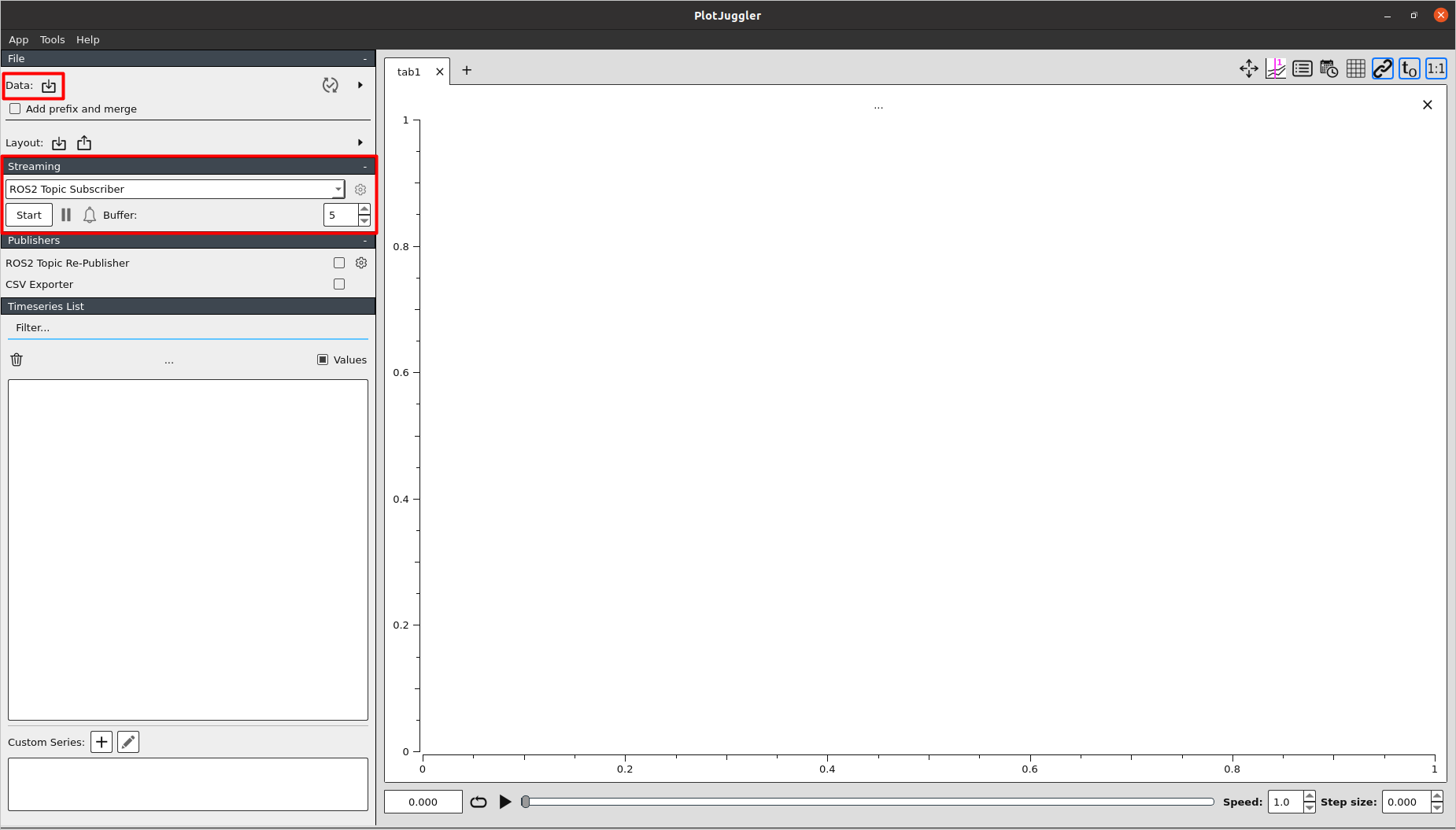
Task: Enable the CSV Exporter
Action: click(x=339, y=284)
